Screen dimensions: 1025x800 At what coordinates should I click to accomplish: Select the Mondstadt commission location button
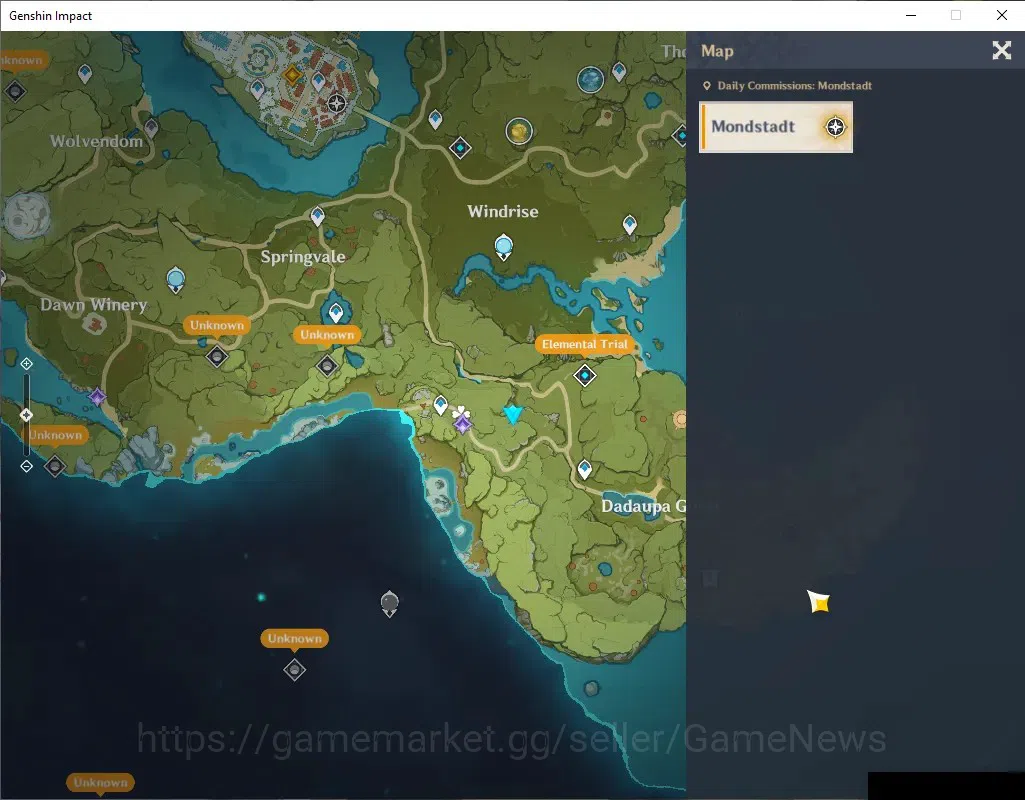pyautogui.click(x=776, y=127)
